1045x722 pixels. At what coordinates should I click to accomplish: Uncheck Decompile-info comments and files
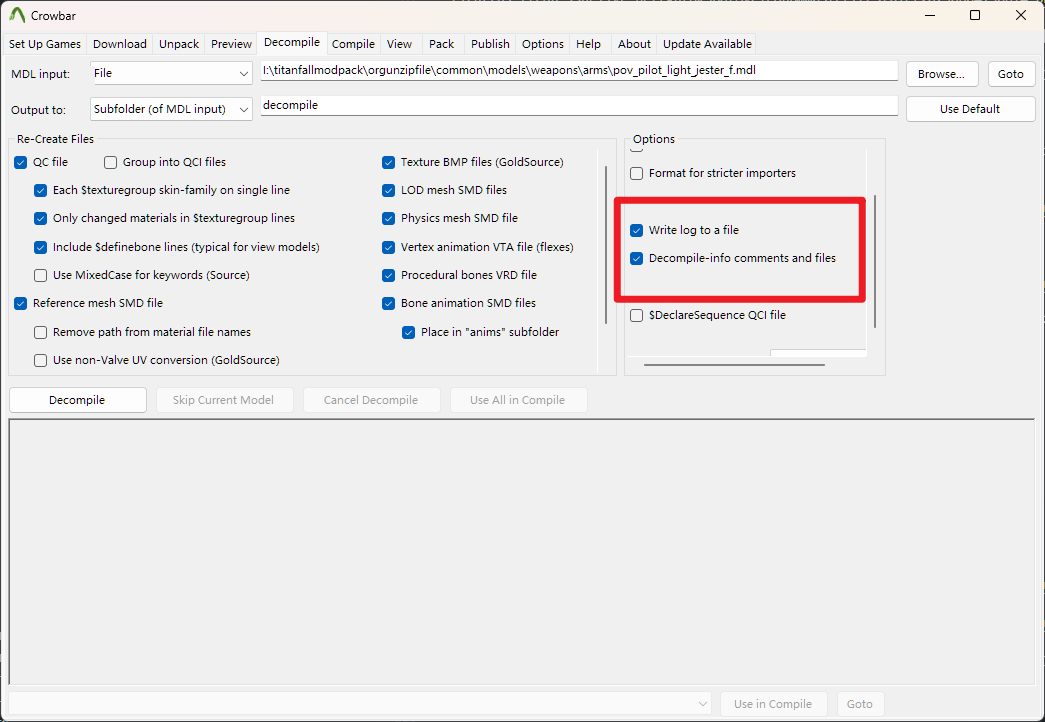636,259
